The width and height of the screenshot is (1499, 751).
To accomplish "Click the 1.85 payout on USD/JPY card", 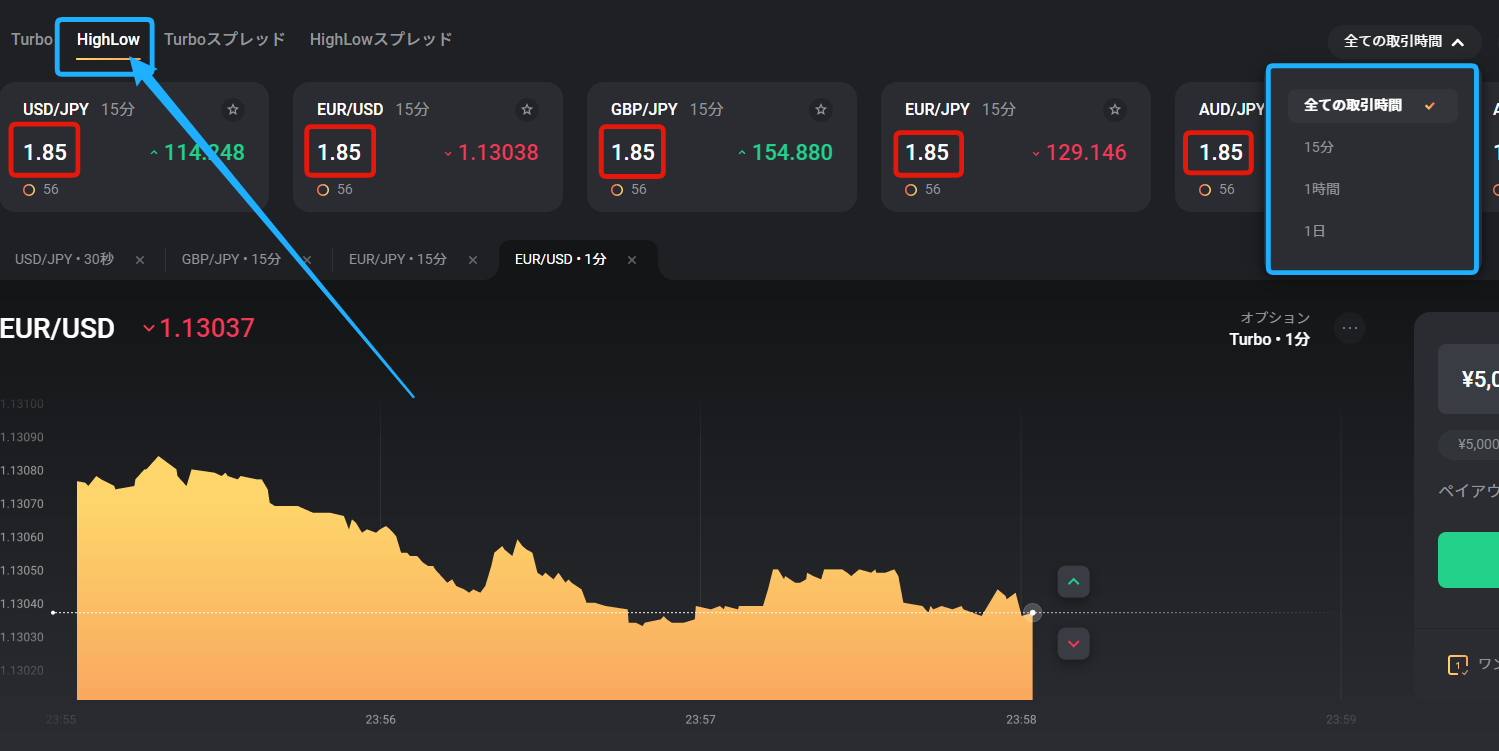I will [x=45, y=153].
